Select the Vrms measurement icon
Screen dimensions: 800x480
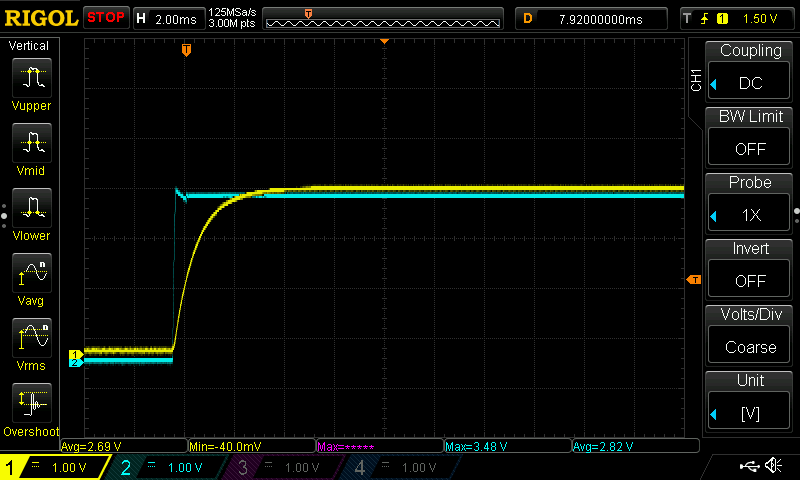(x=32, y=338)
